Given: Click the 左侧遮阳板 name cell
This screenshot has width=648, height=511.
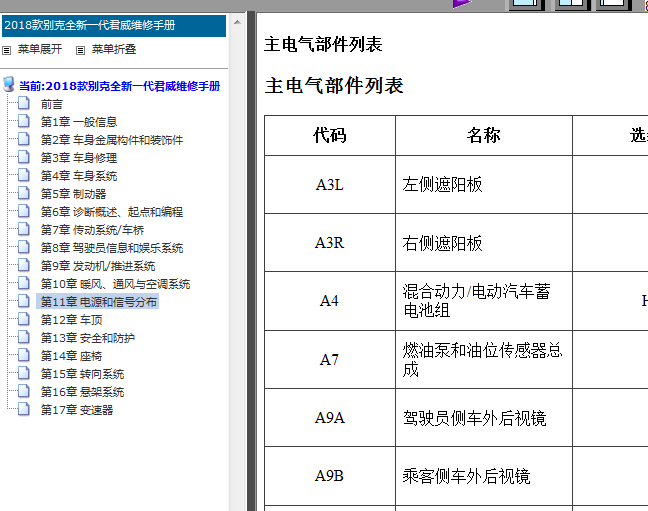Looking at the screenshot, I should [484, 184].
